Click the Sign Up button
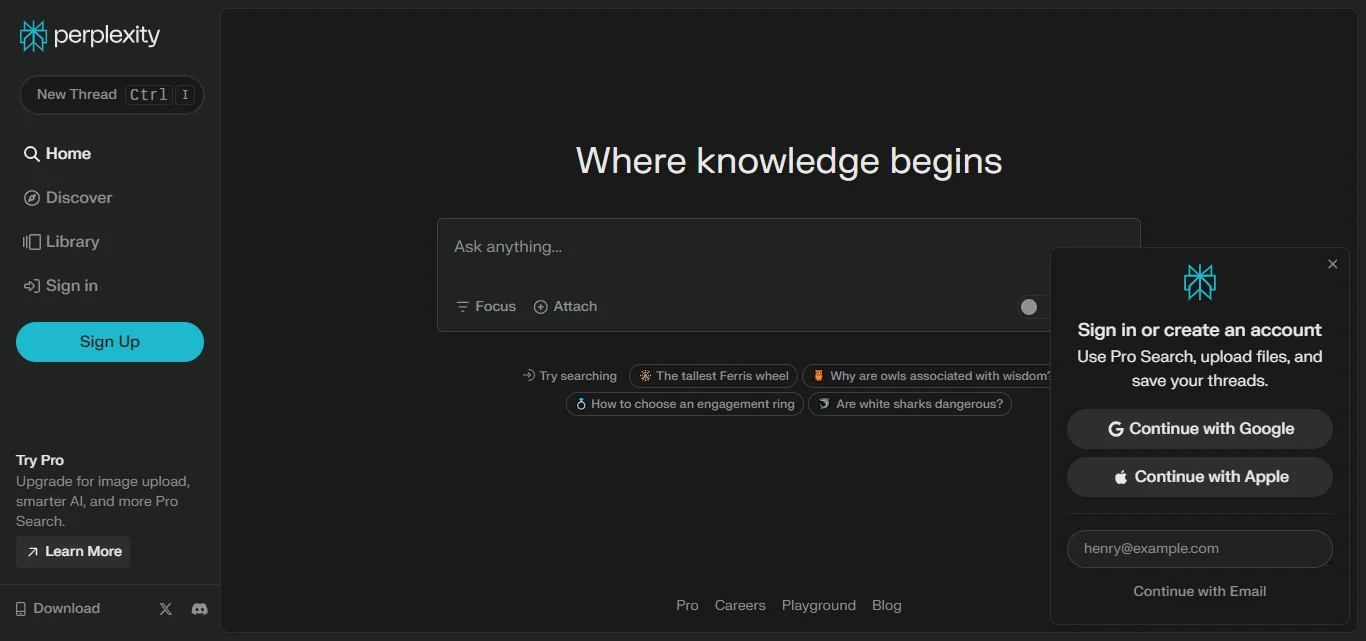Image resolution: width=1366 pixels, height=641 pixels. tap(109, 341)
